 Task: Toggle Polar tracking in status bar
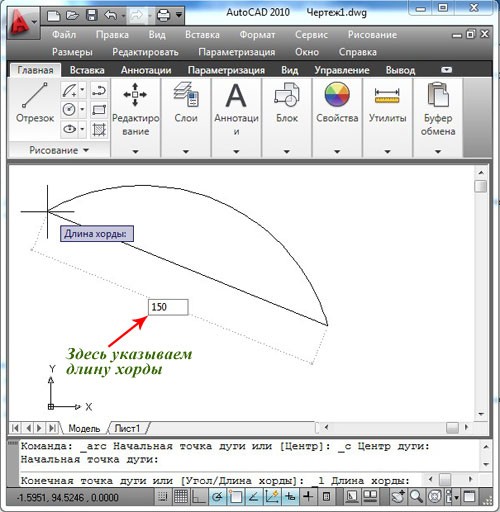217,497
